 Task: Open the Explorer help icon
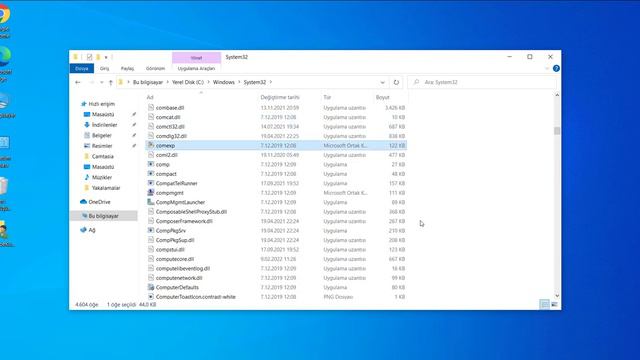556,69
